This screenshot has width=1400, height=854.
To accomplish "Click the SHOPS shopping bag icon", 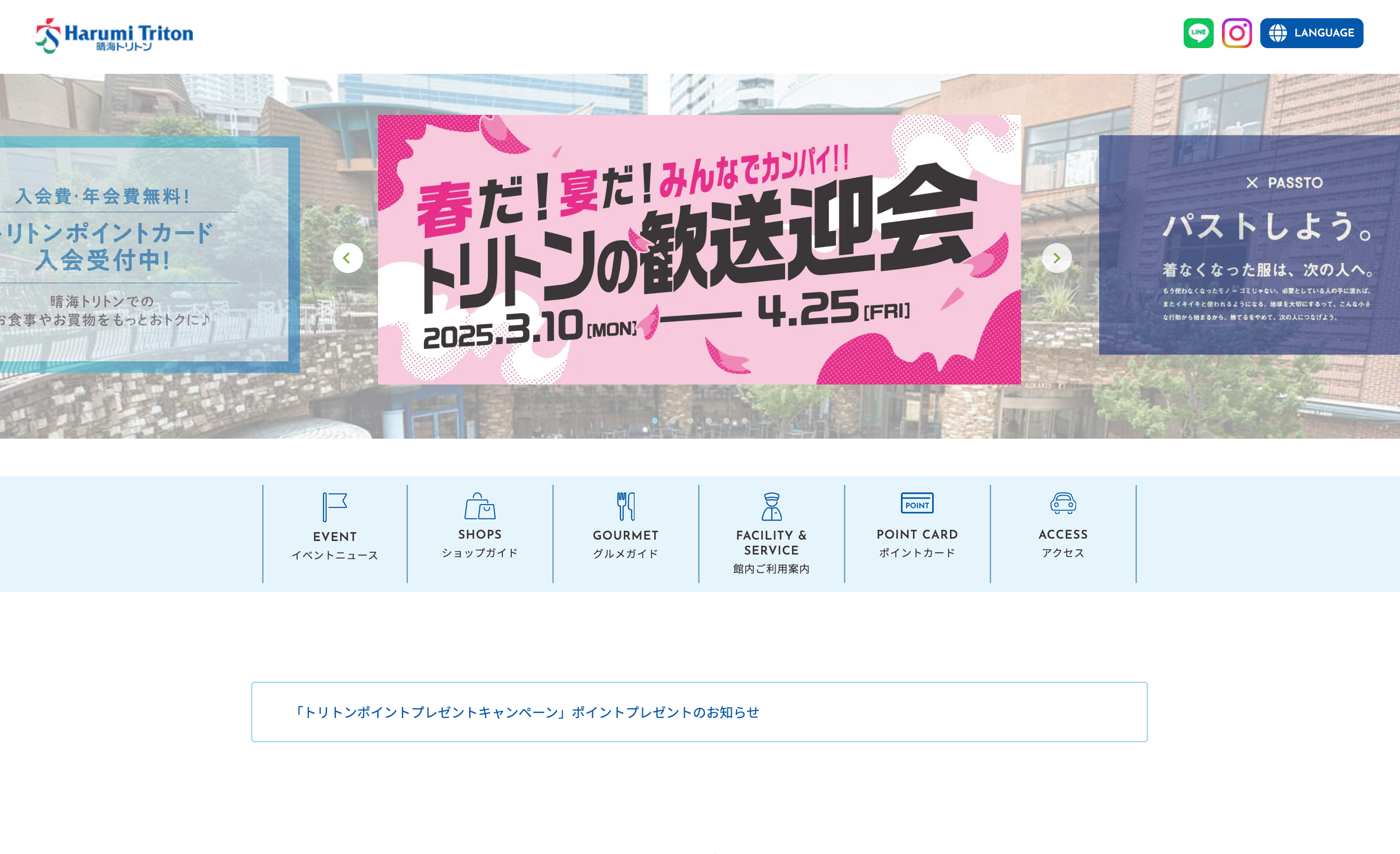I will (x=480, y=505).
